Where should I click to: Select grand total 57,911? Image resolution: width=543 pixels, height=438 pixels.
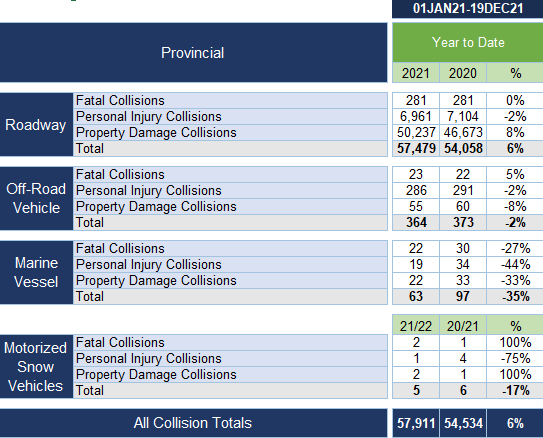(x=416, y=423)
